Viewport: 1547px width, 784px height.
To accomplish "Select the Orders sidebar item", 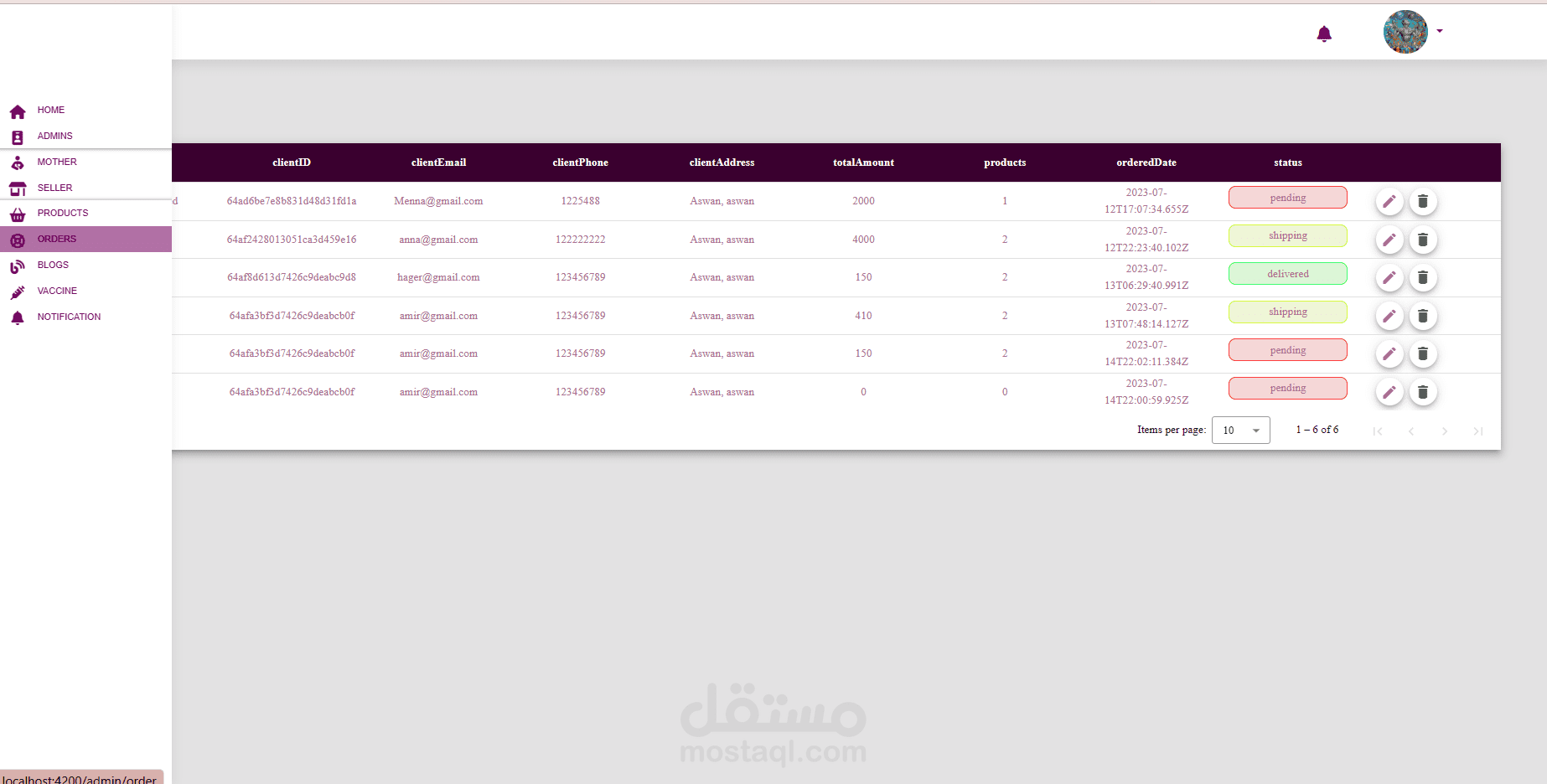I will pos(85,239).
